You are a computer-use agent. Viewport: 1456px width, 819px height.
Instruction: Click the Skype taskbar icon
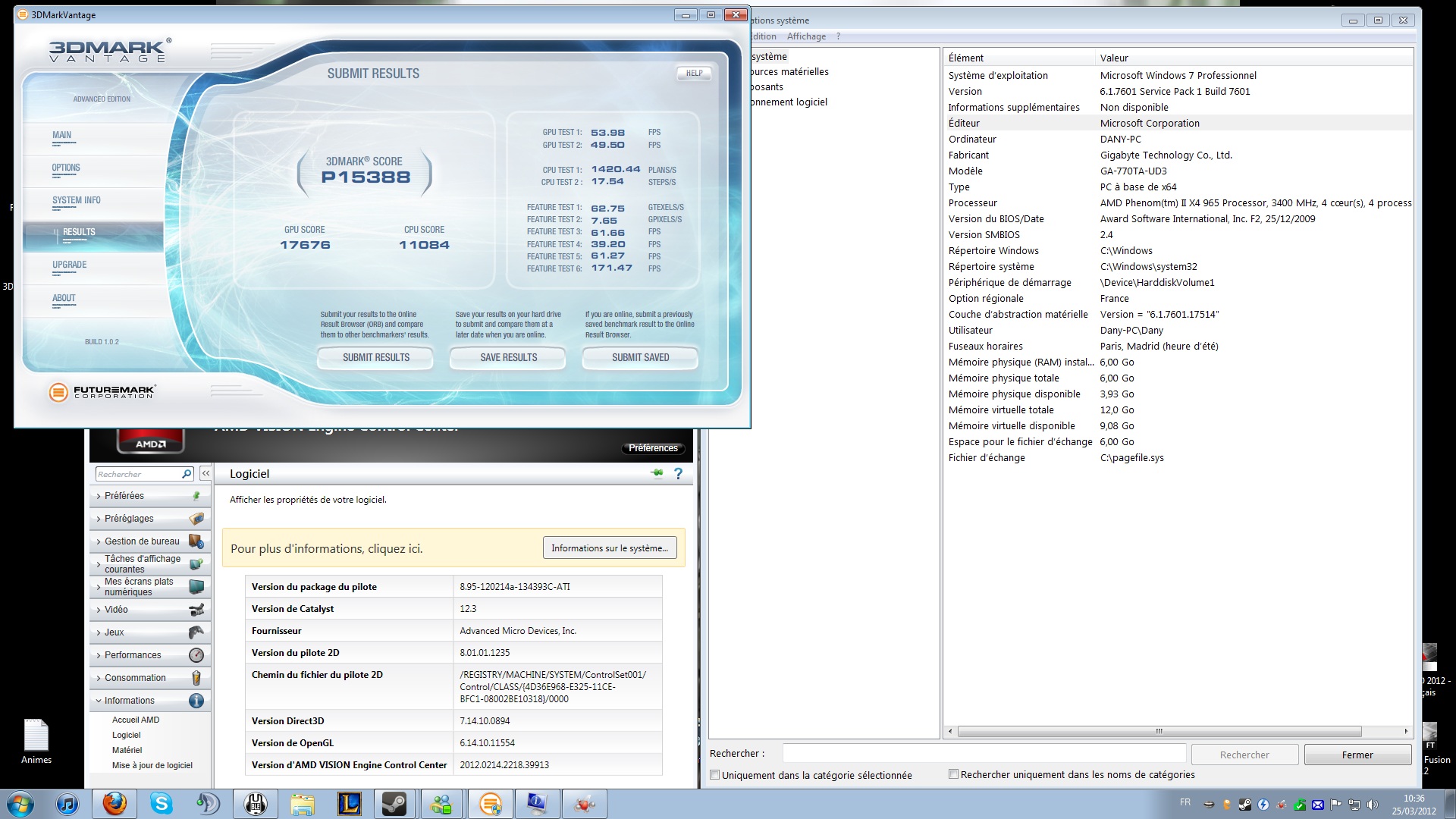[x=161, y=804]
